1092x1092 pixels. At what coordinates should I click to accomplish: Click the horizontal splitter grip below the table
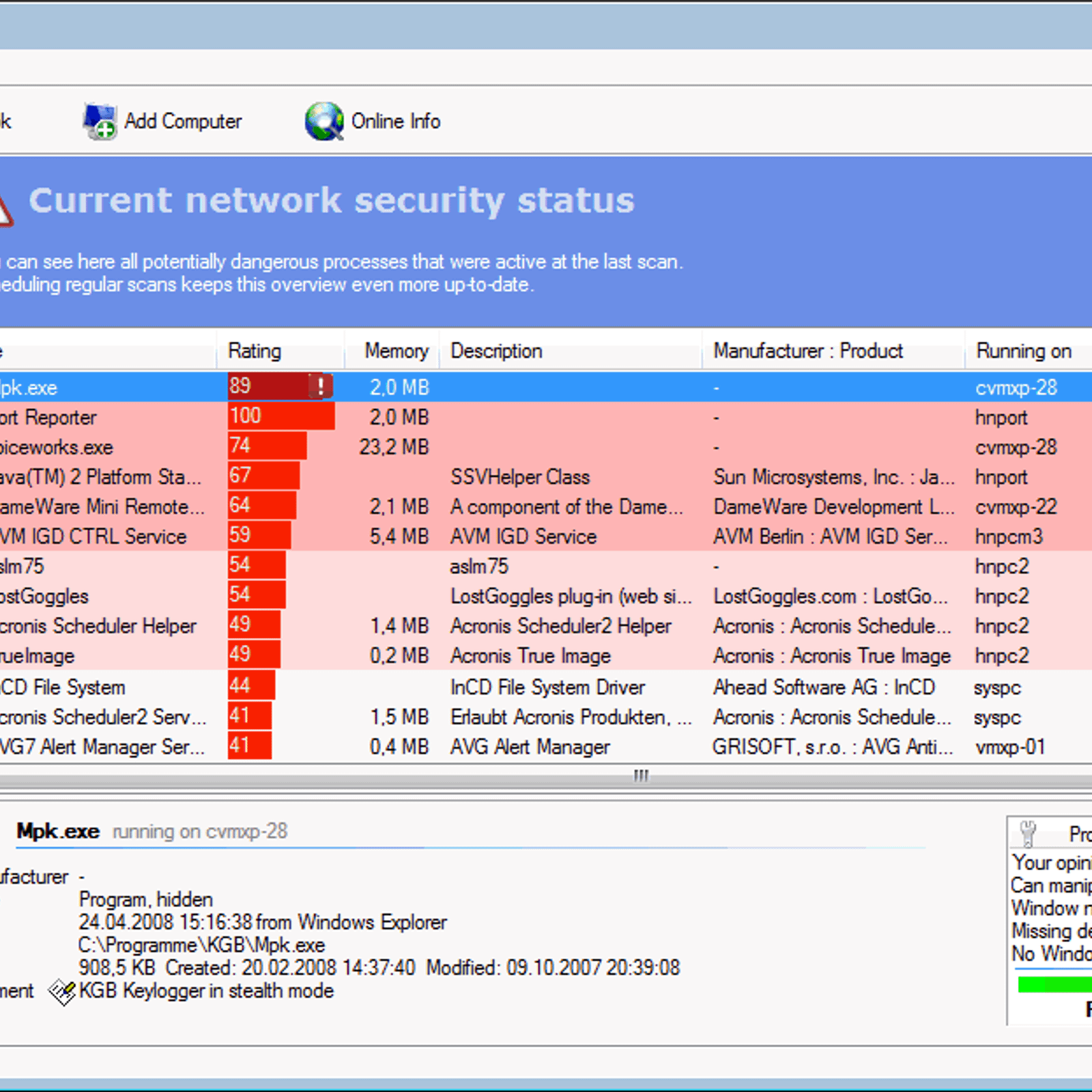641,775
